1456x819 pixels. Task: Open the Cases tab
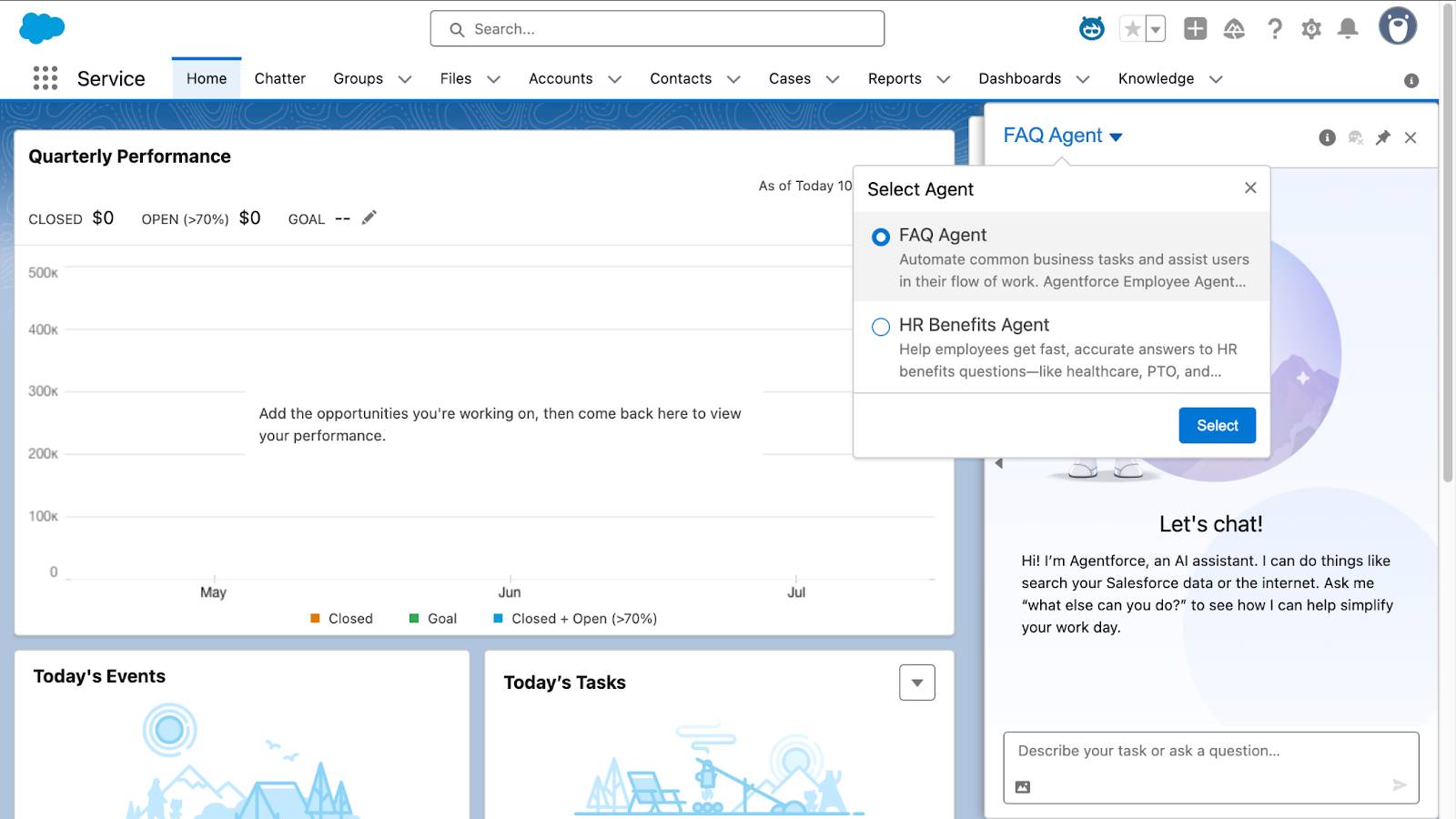pos(790,78)
